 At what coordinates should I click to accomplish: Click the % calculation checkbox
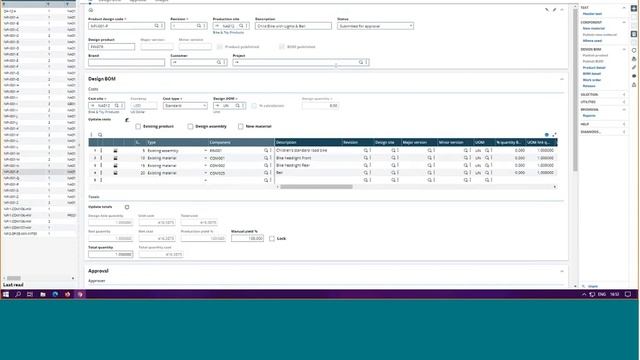pos(254,106)
